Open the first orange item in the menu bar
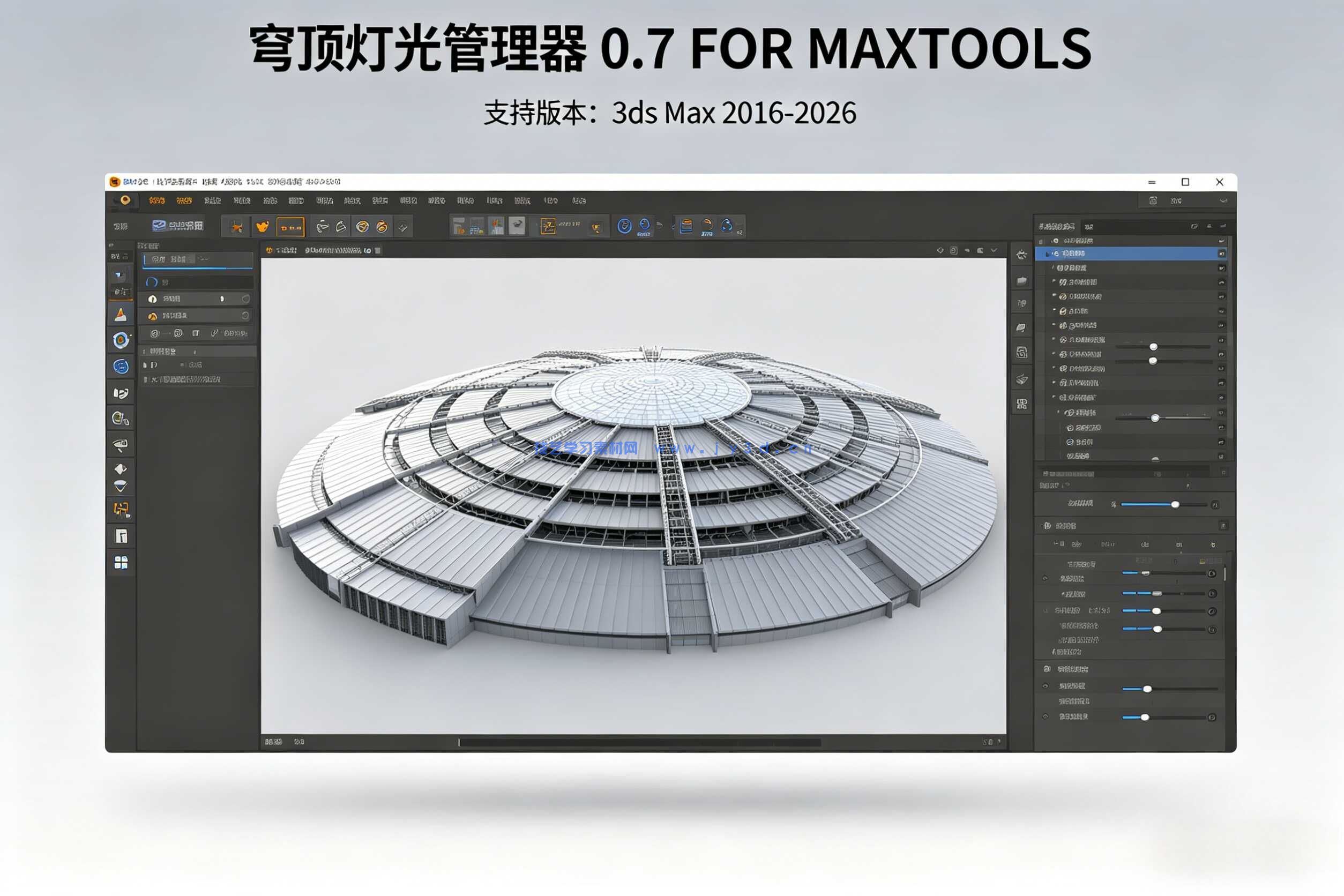This screenshot has width=1344, height=896. pos(156,200)
